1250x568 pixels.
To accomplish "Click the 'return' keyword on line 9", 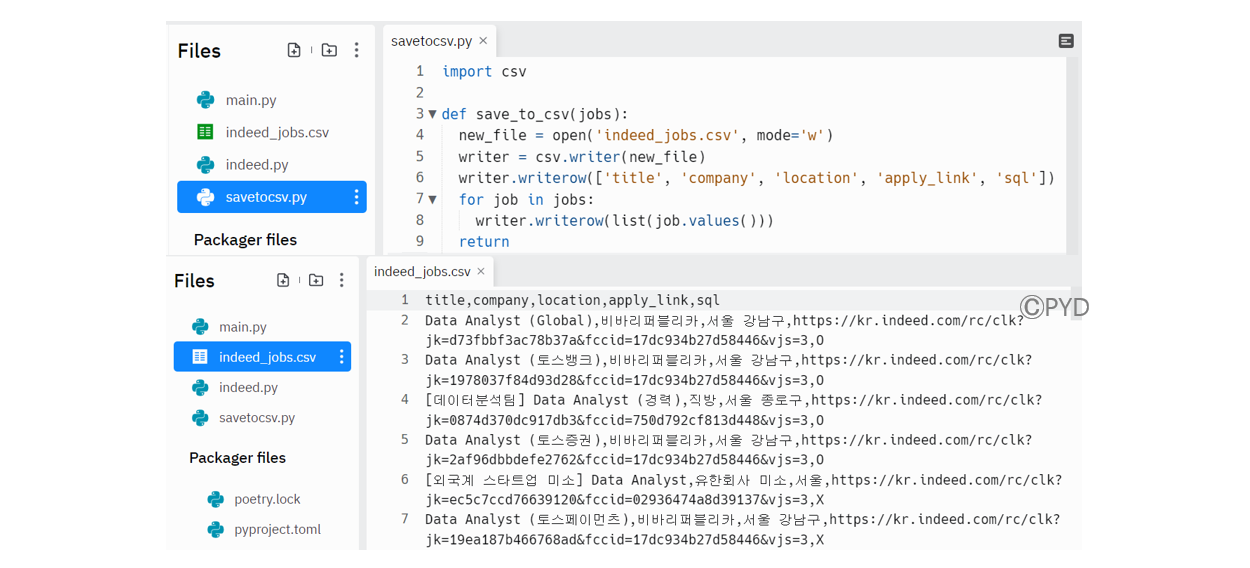I will (x=484, y=242).
